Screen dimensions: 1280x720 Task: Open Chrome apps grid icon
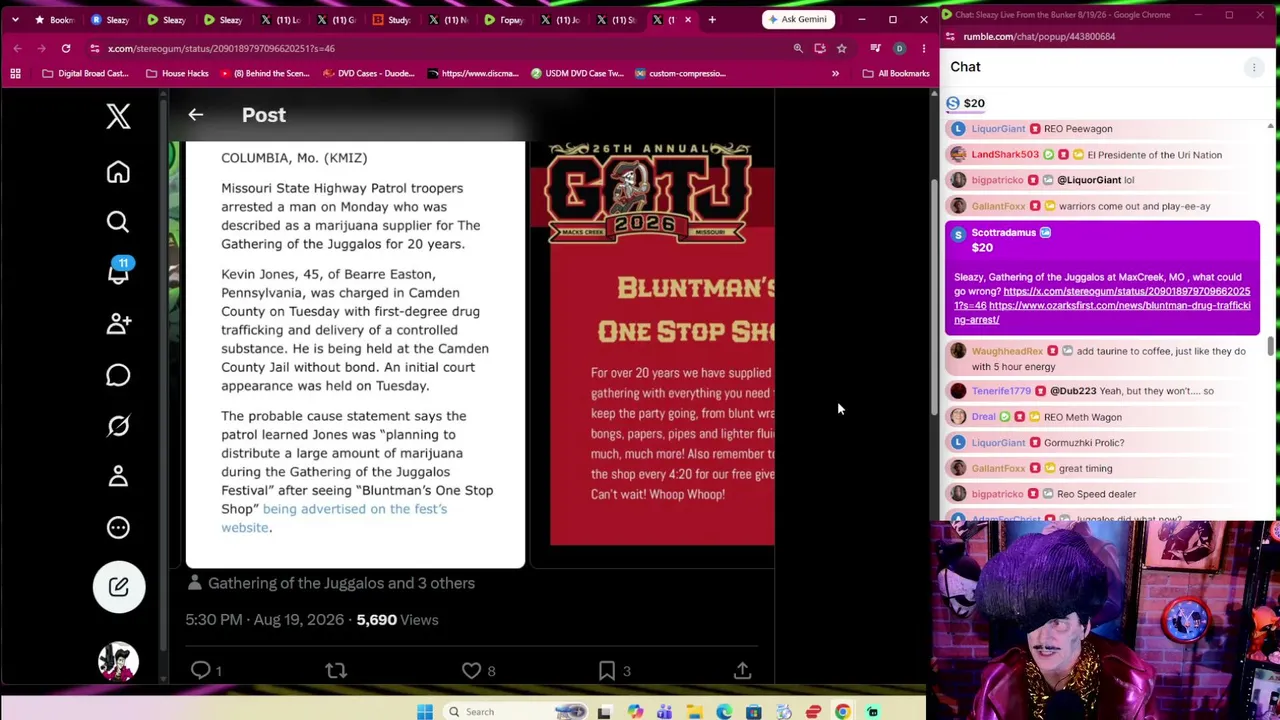[x=15, y=73]
